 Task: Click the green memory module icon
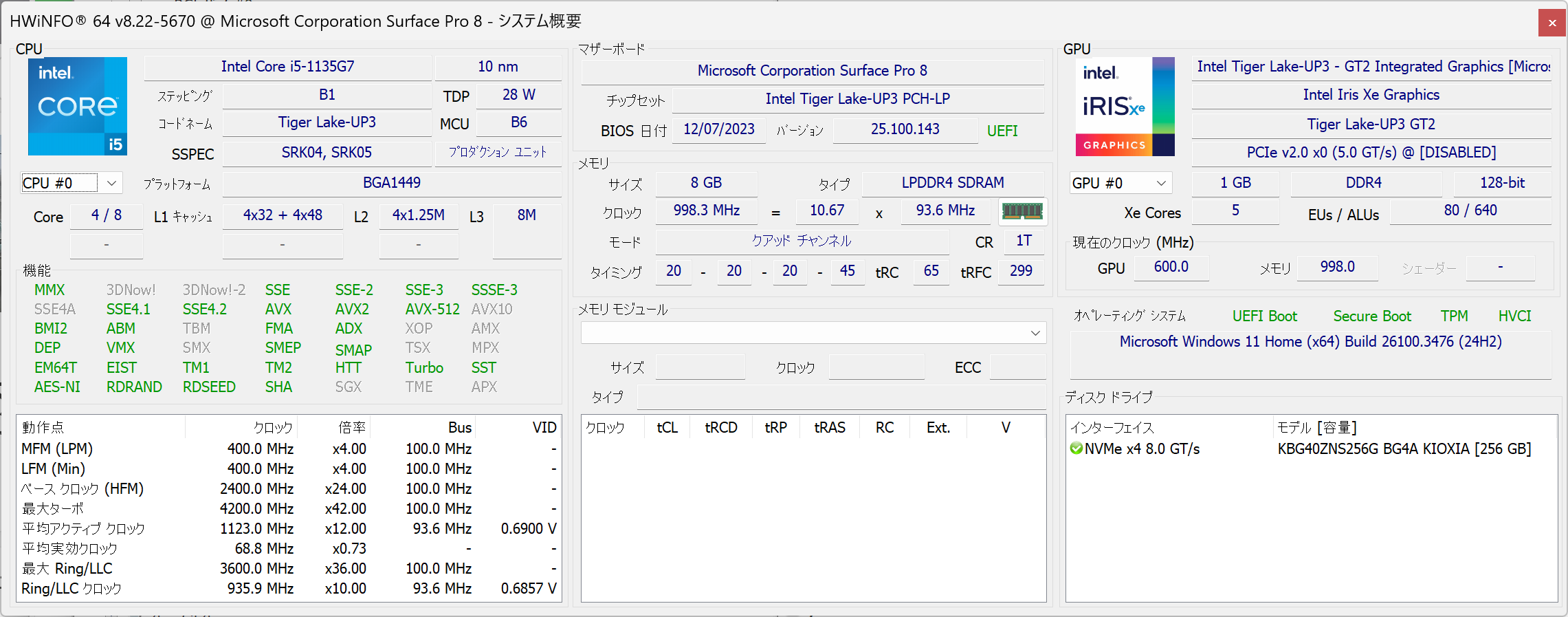pos(1022,211)
